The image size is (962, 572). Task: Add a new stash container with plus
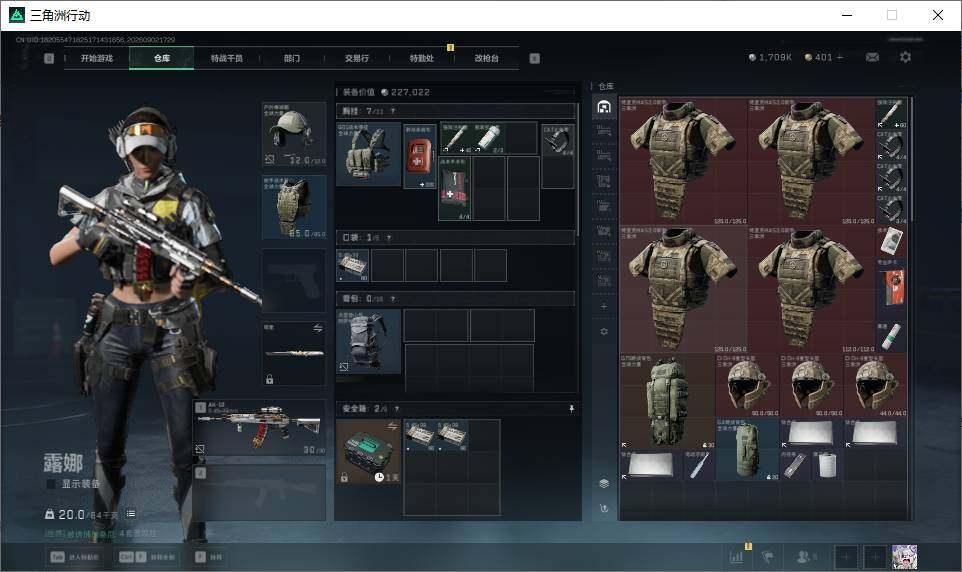point(604,306)
